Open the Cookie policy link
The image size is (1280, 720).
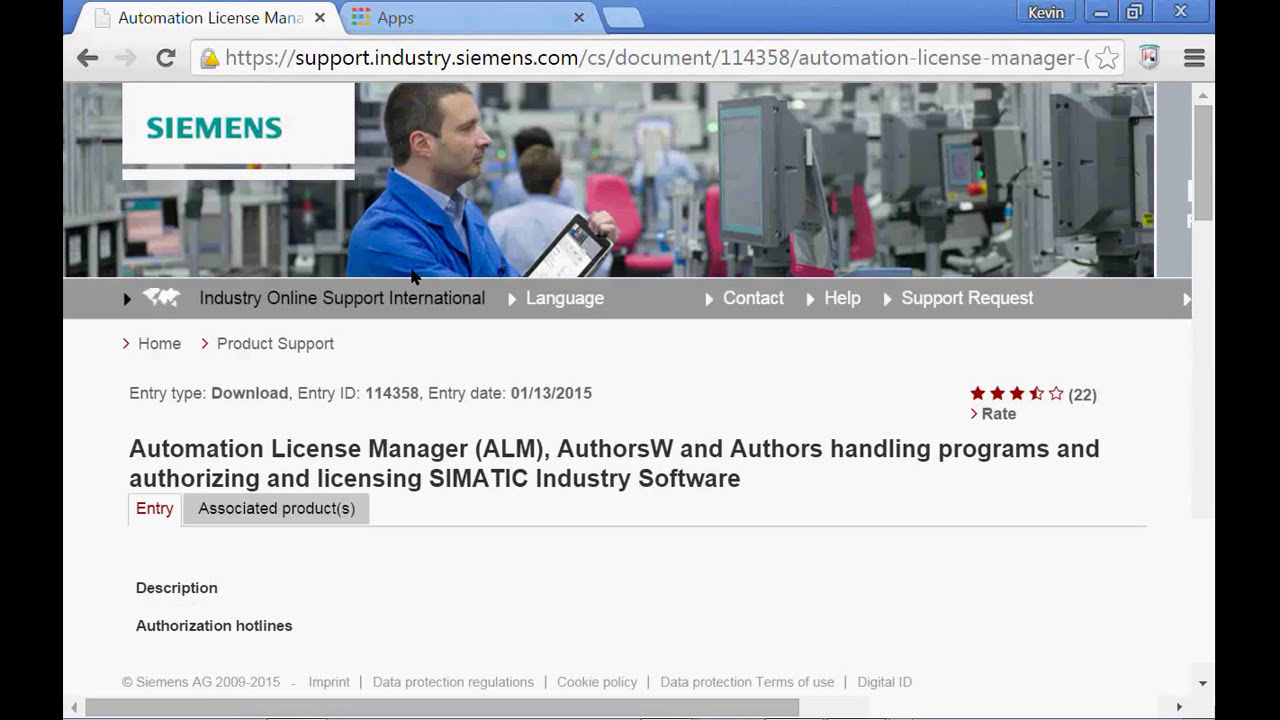pos(597,682)
